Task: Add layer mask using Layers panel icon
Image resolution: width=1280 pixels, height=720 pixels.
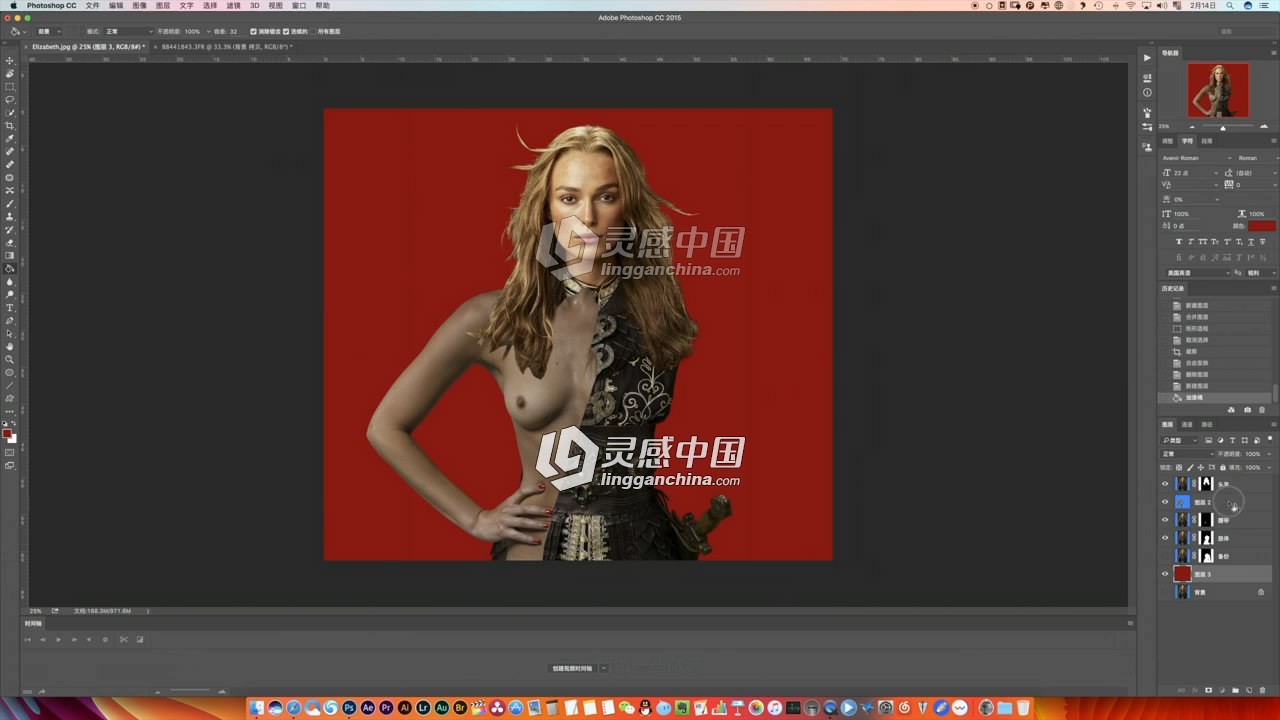Action: tap(1208, 690)
